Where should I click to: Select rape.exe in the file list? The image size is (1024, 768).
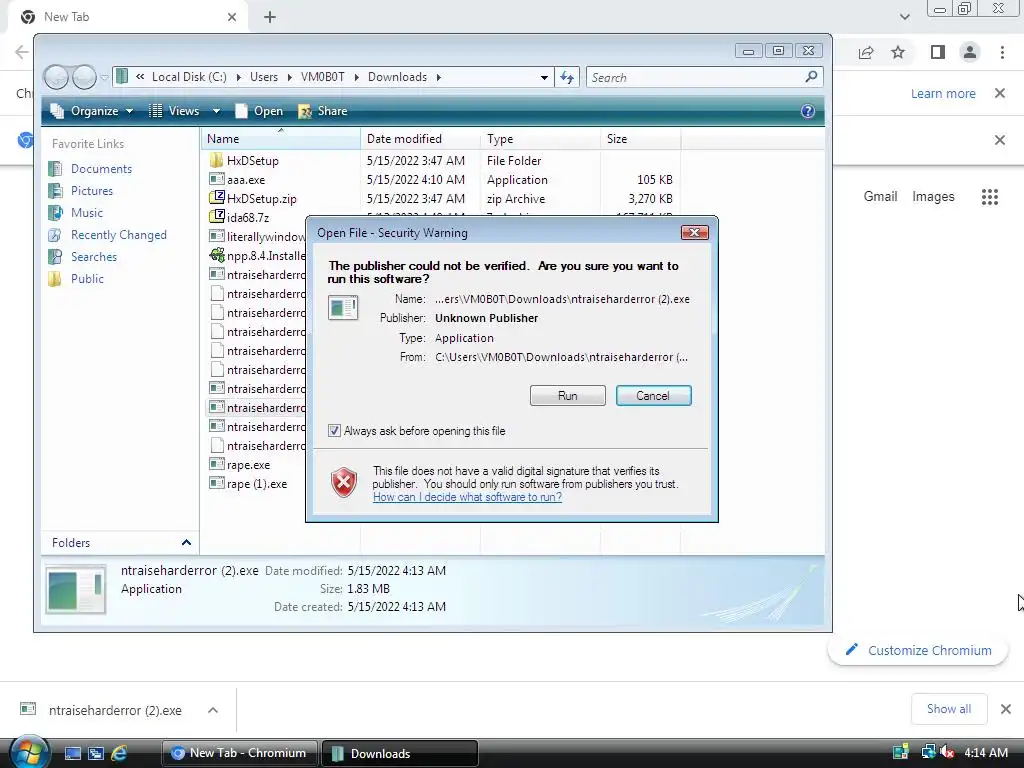(x=248, y=465)
